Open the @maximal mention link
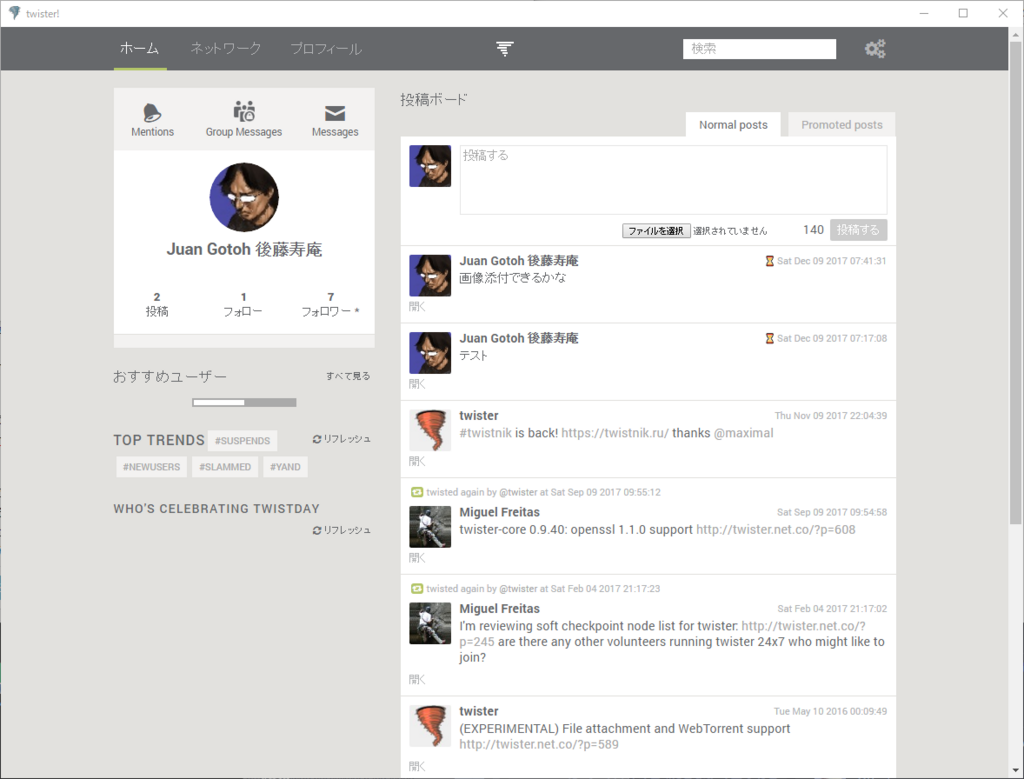The image size is (1024, 779). pos(743,433)
